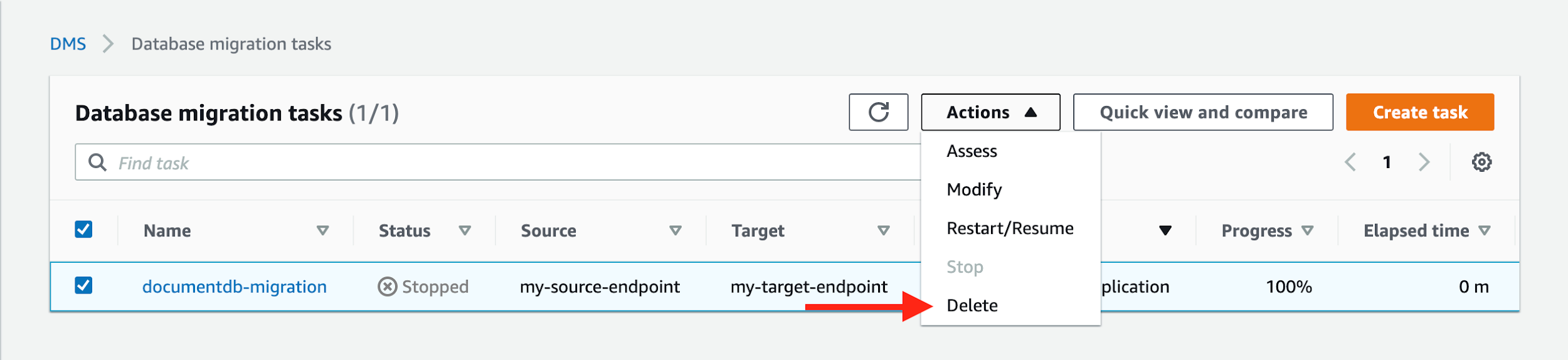Go to next page arrow
Screen dimensions: 1568x360
point(1424,162)
